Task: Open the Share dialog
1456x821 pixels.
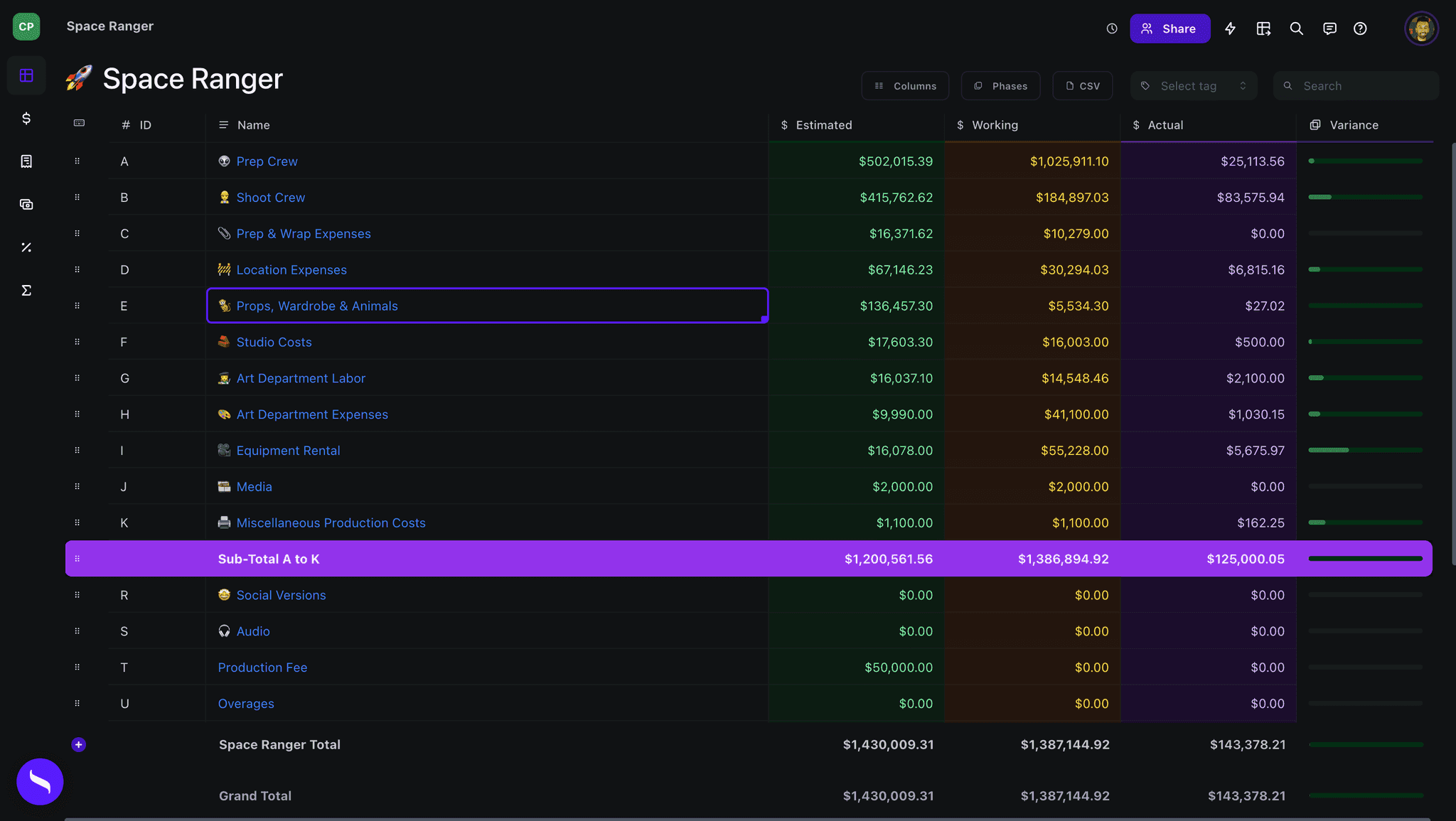Action: pyautogui.click(x=1169, y=28)
